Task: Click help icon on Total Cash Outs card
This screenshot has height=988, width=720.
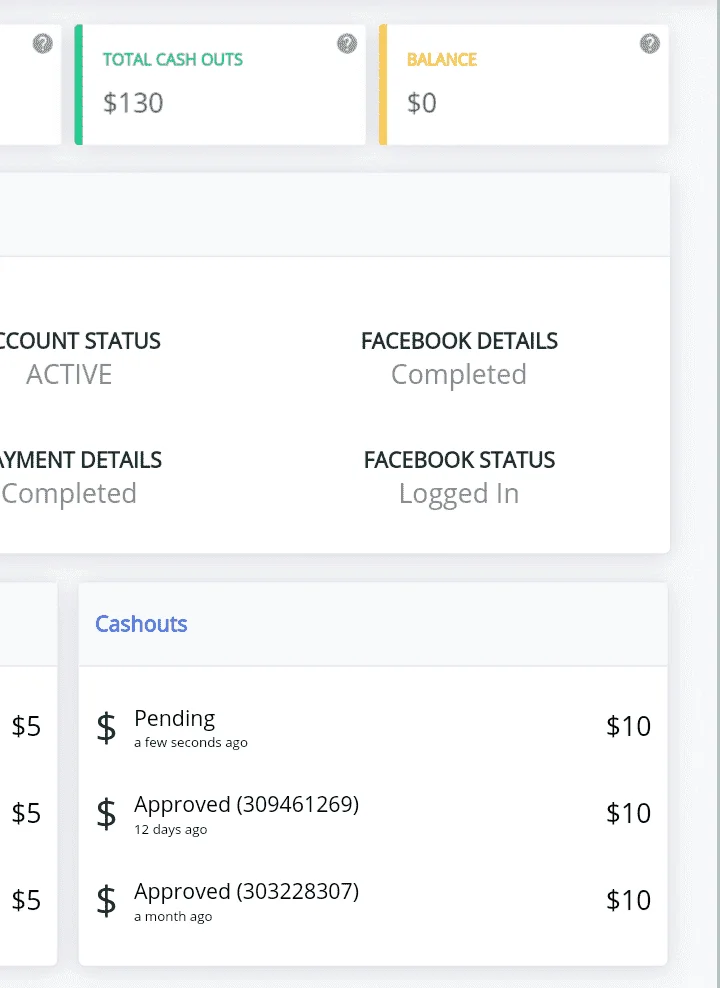Action: [x=347, y=43]
